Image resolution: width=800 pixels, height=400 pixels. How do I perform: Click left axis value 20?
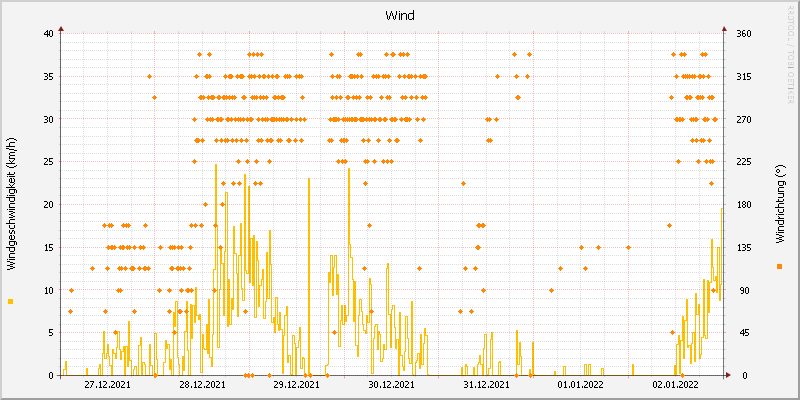(48, 205)
